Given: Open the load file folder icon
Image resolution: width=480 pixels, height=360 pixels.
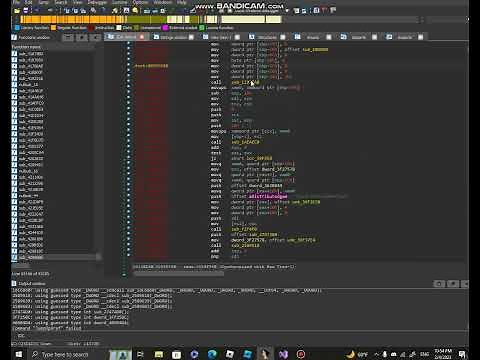Looking at the screenshot, I should tap(17, 11).
